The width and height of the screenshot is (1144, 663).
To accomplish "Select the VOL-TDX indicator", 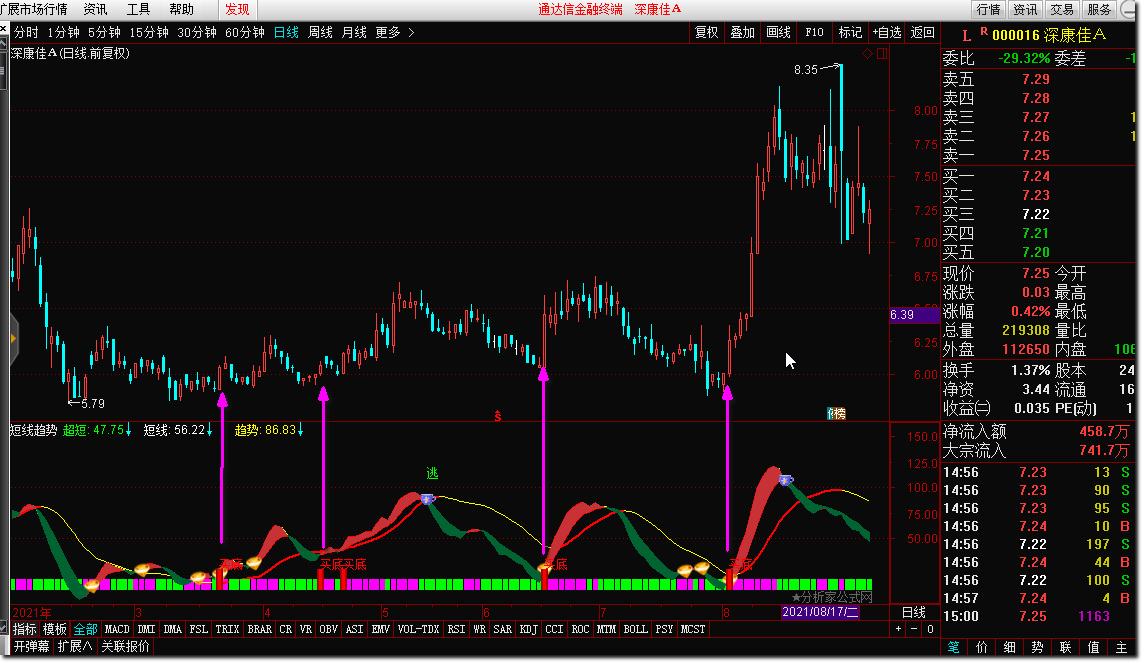I will [x=418, y=629].
